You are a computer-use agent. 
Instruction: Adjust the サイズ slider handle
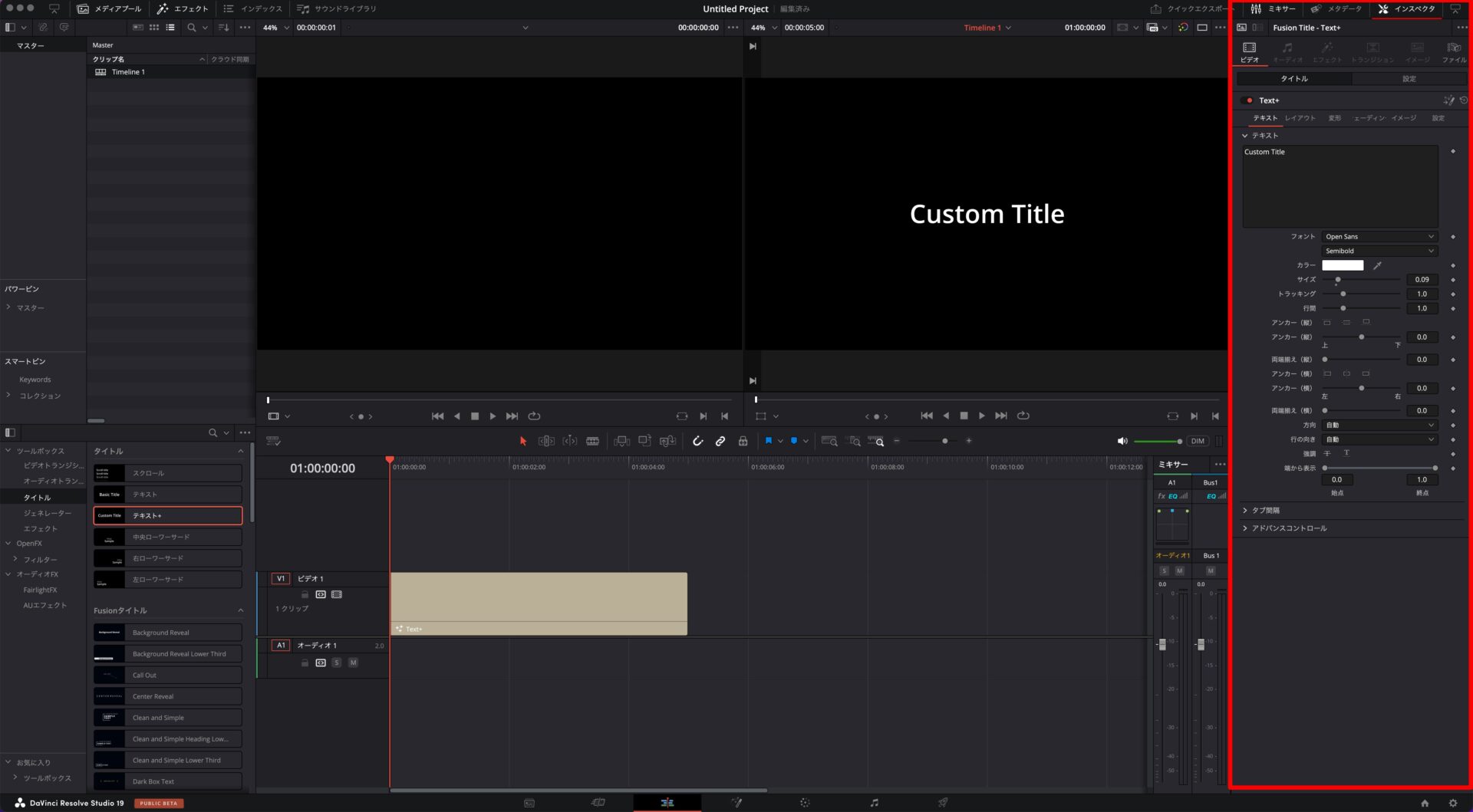click(x=1338, y=280)
